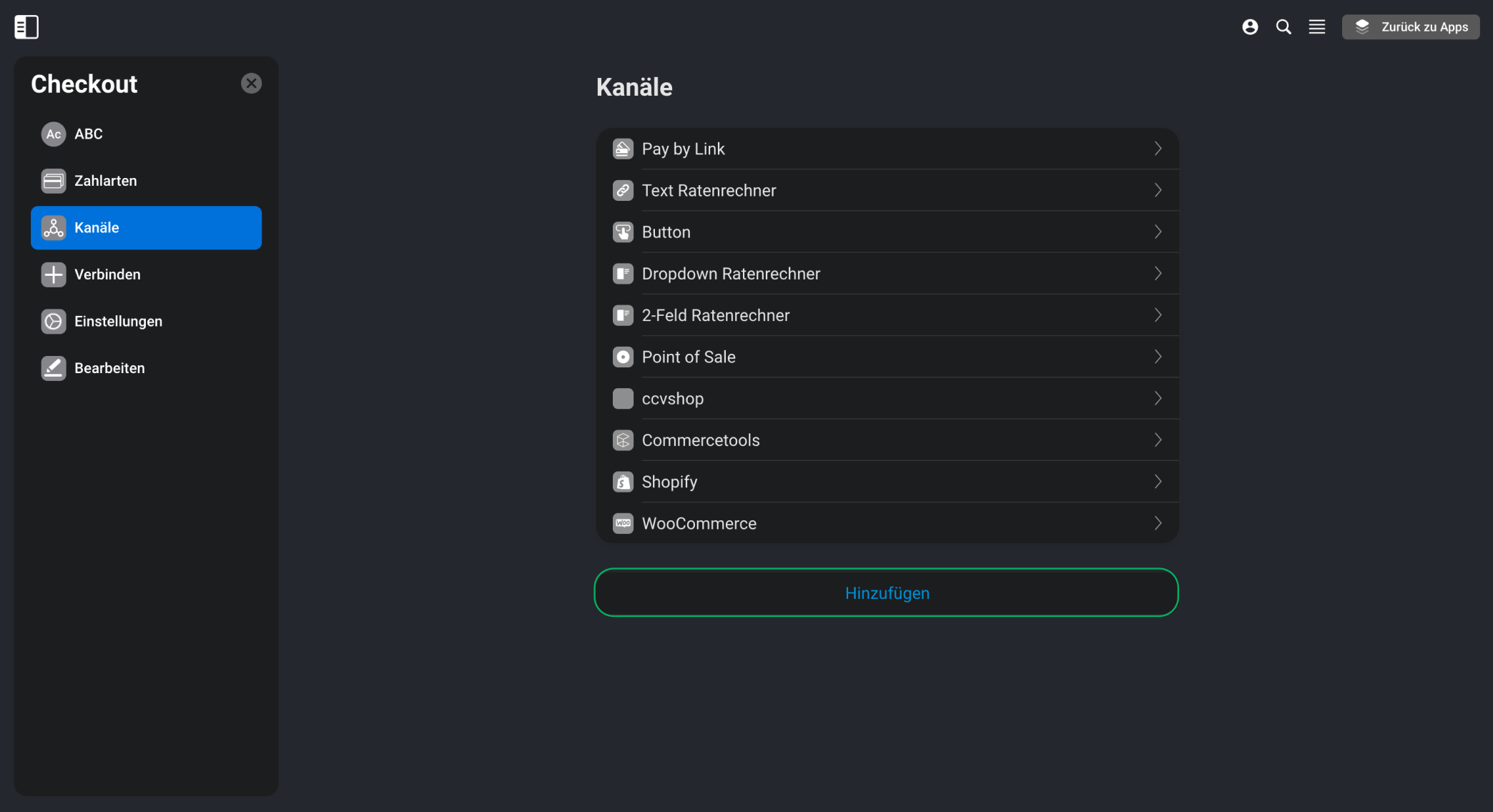1493x812 pixels.
Task: Click the Bearbeiten pencil icon
Action: 54,368
